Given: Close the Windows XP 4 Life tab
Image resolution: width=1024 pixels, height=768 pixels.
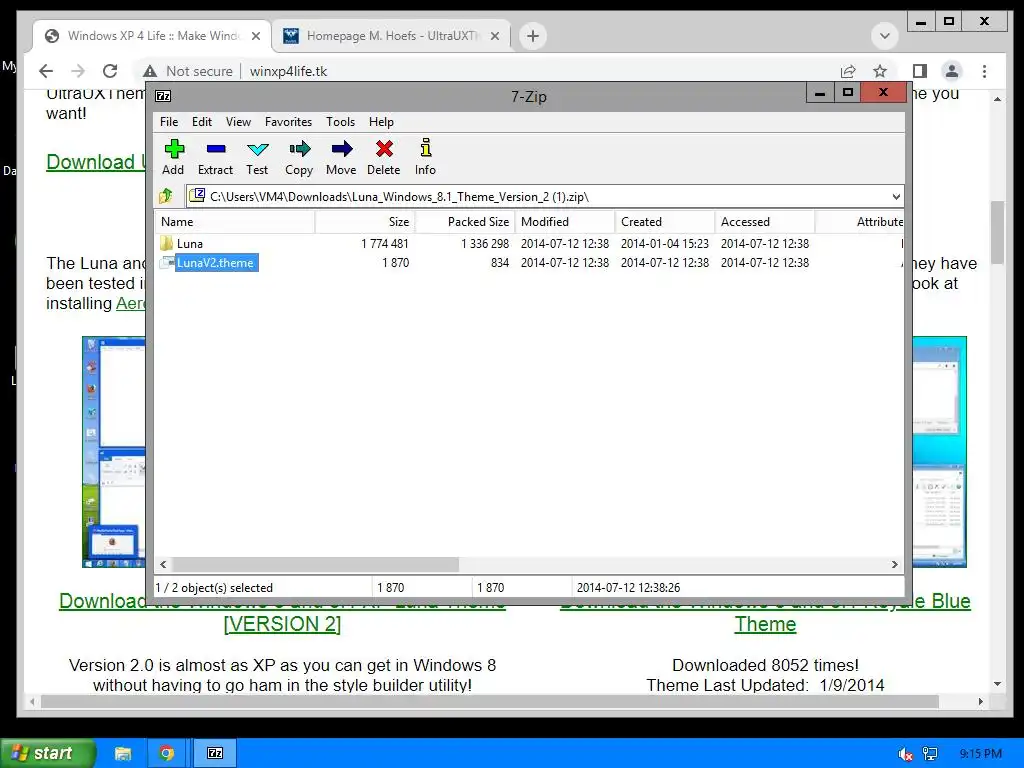Looking at the screenshot, I should 256,36.
